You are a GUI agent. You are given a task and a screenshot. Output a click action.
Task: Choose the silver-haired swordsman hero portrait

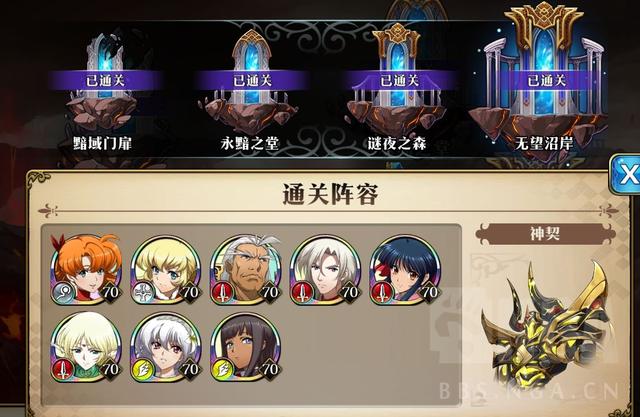click(326, 270)
